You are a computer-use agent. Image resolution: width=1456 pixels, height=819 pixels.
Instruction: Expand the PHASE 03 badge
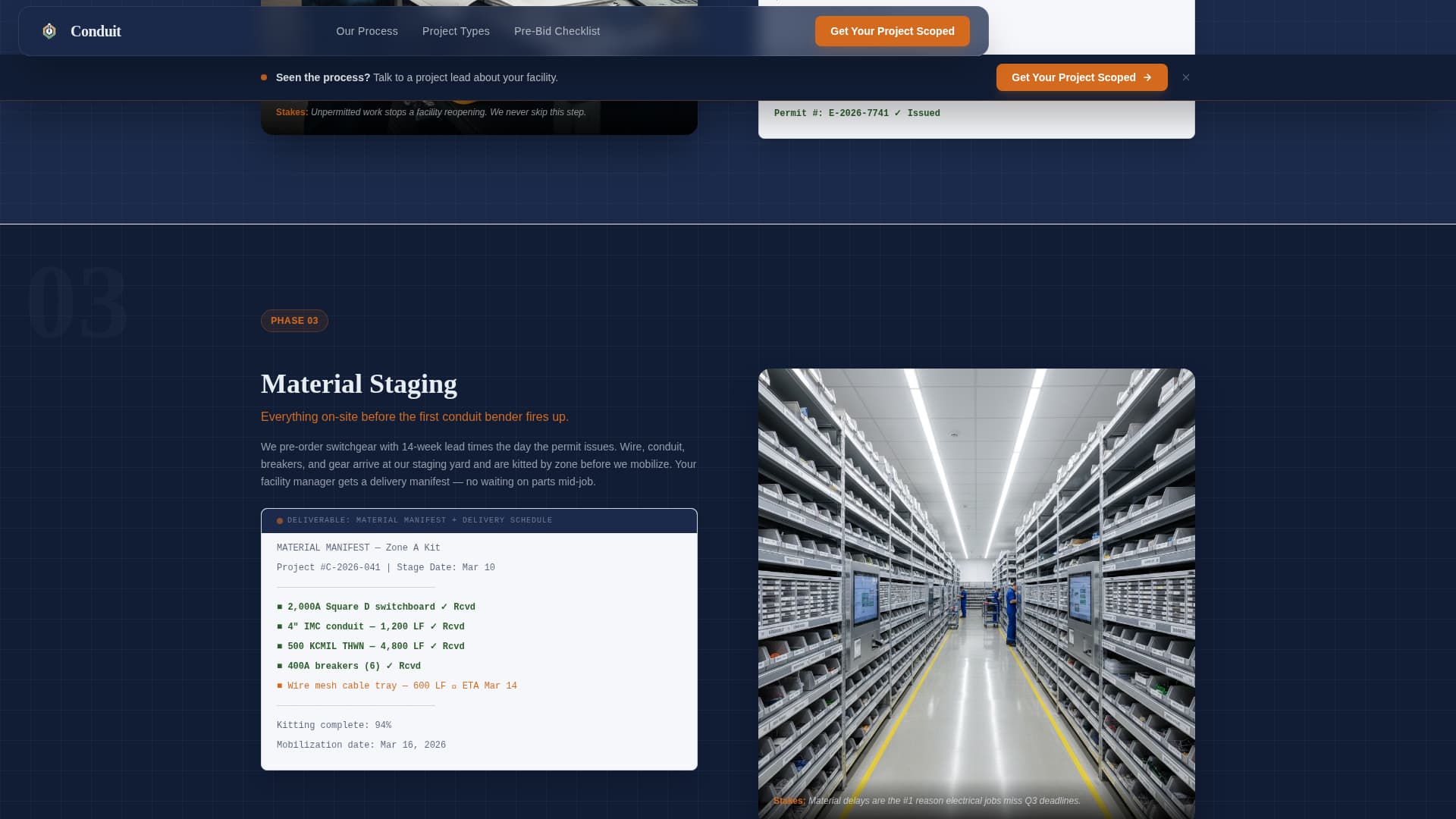[294, 320]
